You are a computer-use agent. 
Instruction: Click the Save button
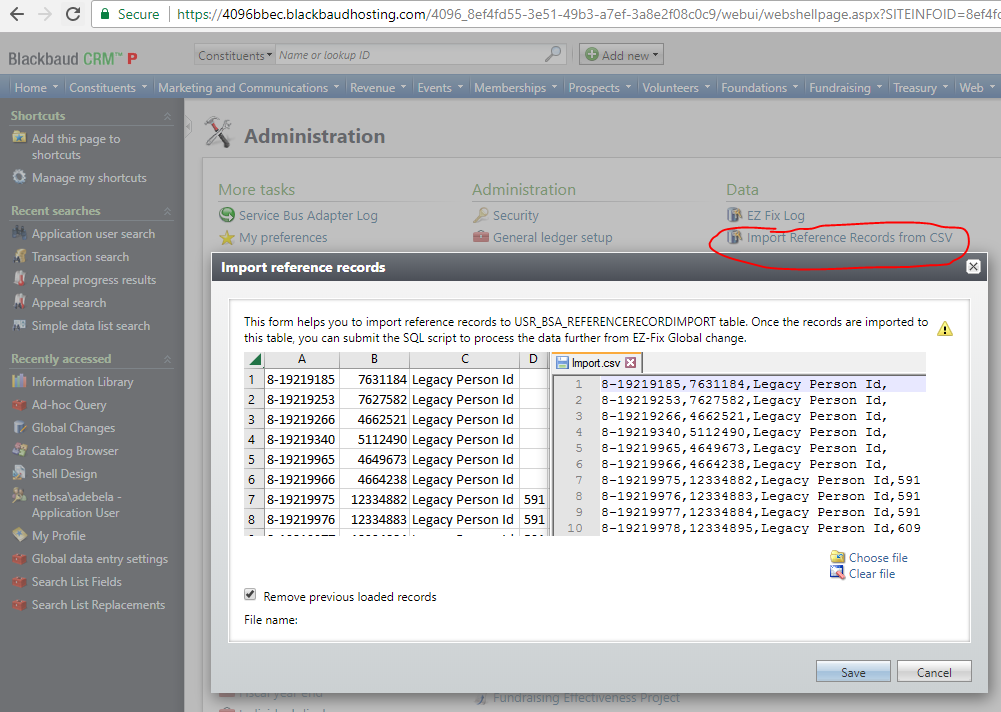(x=853, y=672)
